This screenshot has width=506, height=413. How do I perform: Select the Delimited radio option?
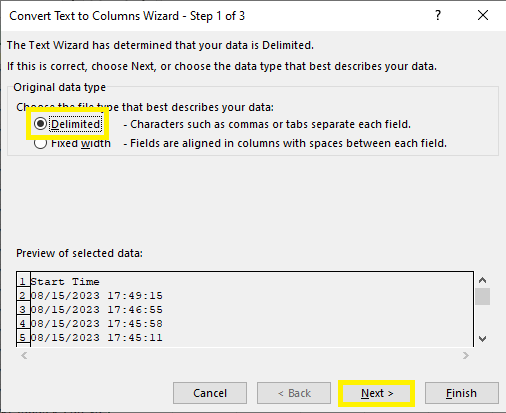[x=40, y=124]
